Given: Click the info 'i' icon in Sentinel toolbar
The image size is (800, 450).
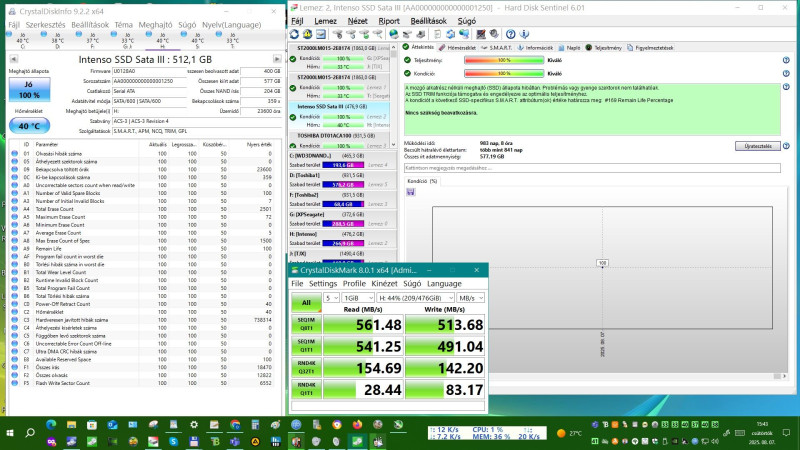Looking at the screenshot, I should [x=524, y=34].
